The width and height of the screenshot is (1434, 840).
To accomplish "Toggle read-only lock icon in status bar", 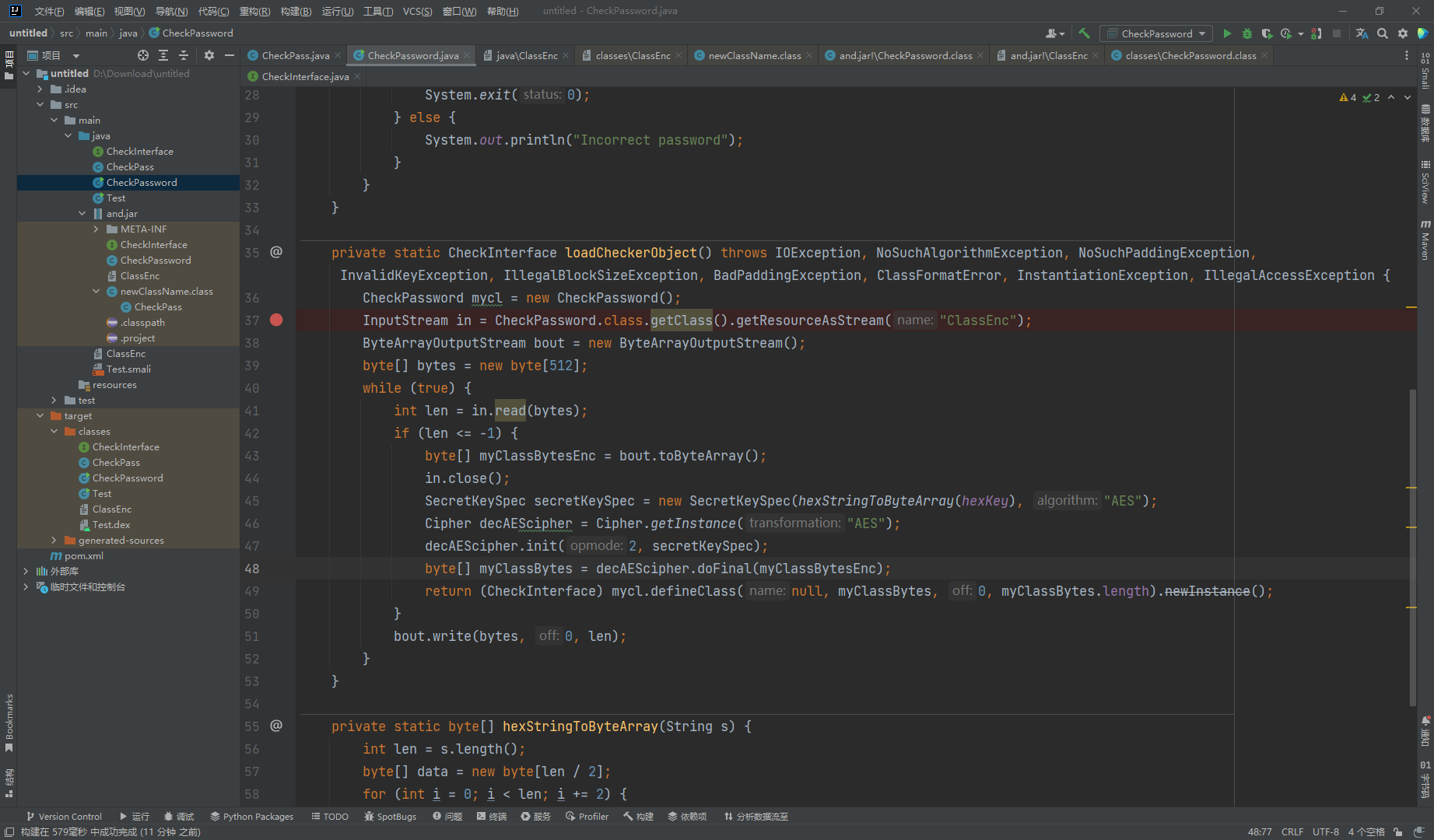I will coord(1398,831).
